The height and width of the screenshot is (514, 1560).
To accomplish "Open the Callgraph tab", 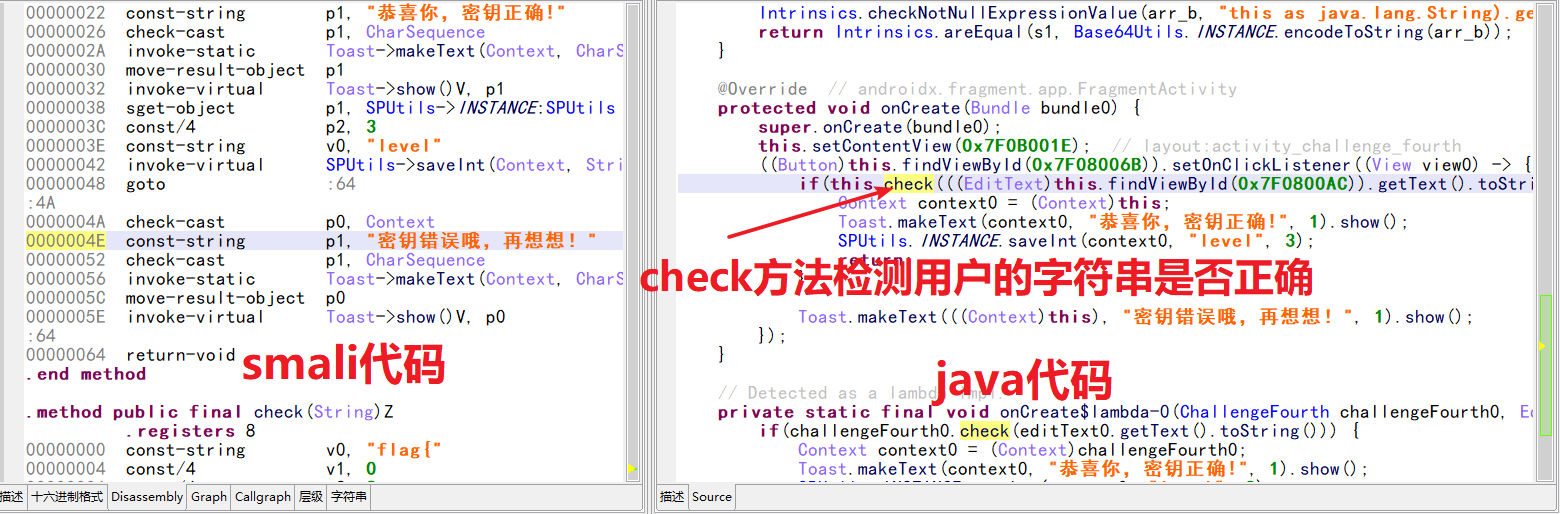I will [x=263, y=496].
